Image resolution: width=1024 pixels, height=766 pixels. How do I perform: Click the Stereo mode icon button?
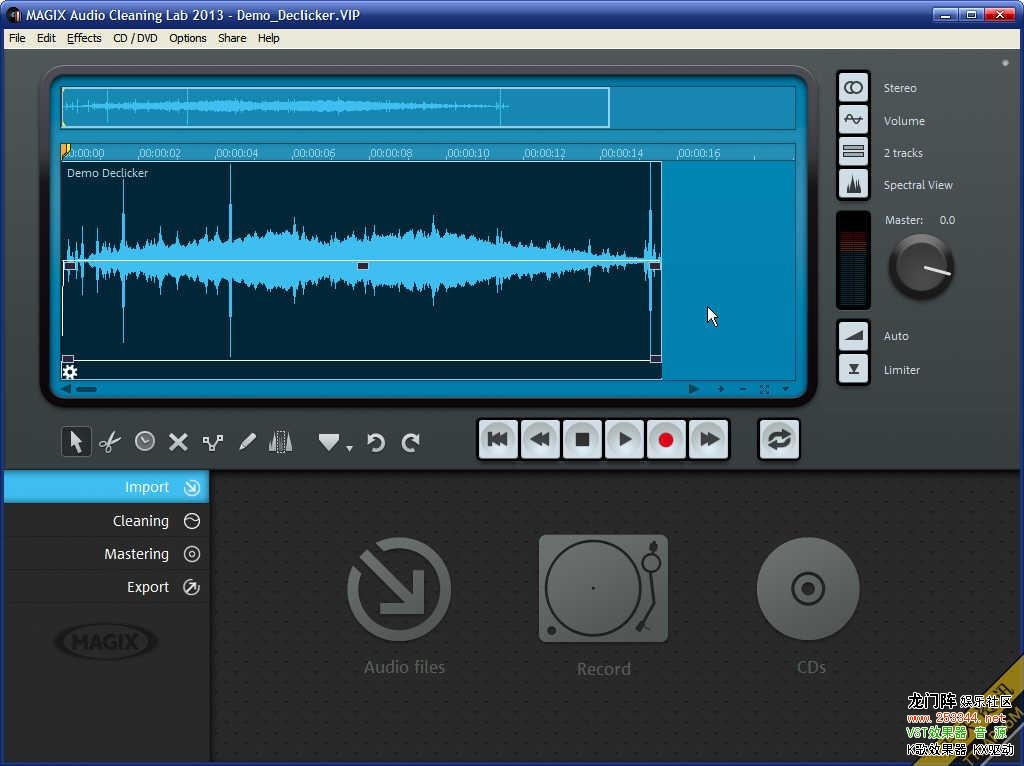(853, 88)
